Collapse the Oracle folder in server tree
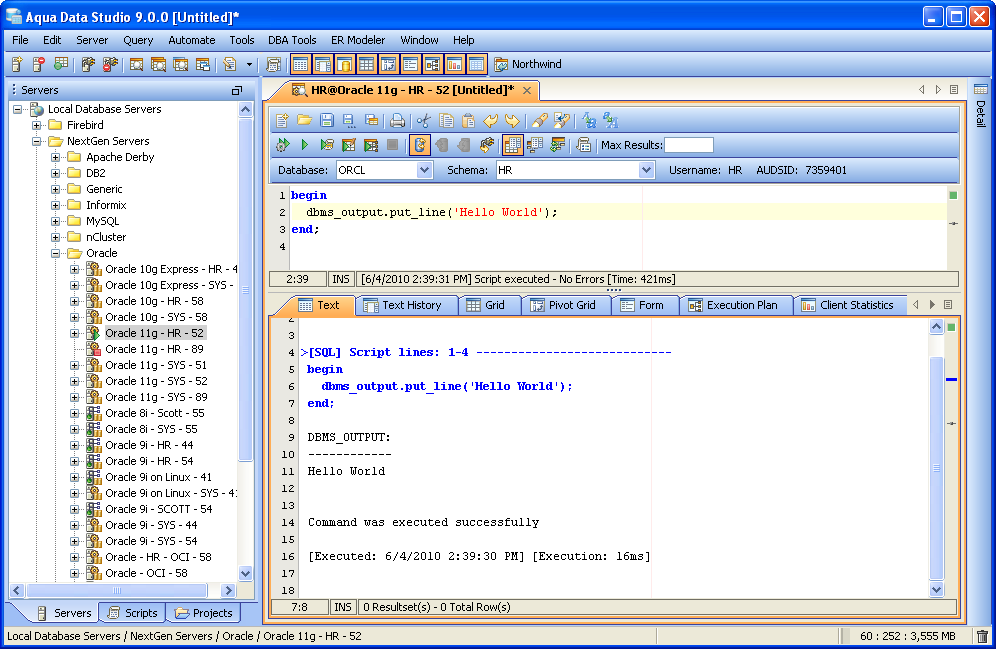 [x=56, y=253]
